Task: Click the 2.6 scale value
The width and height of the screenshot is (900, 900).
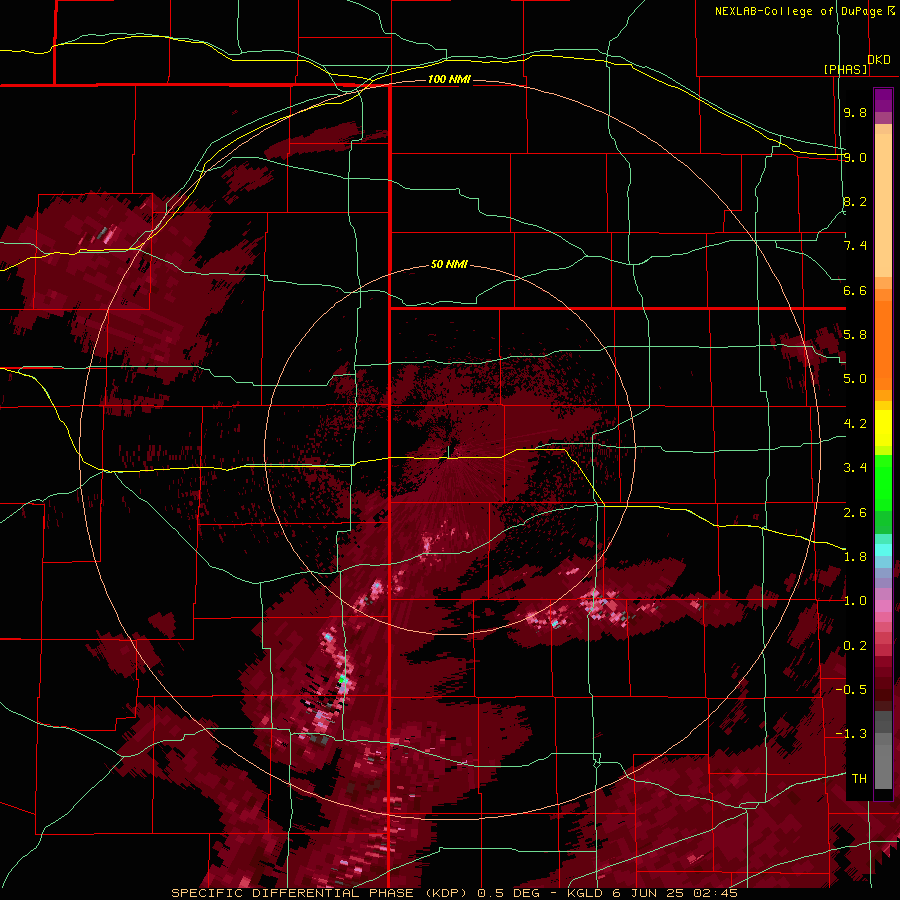Action: 855,512
